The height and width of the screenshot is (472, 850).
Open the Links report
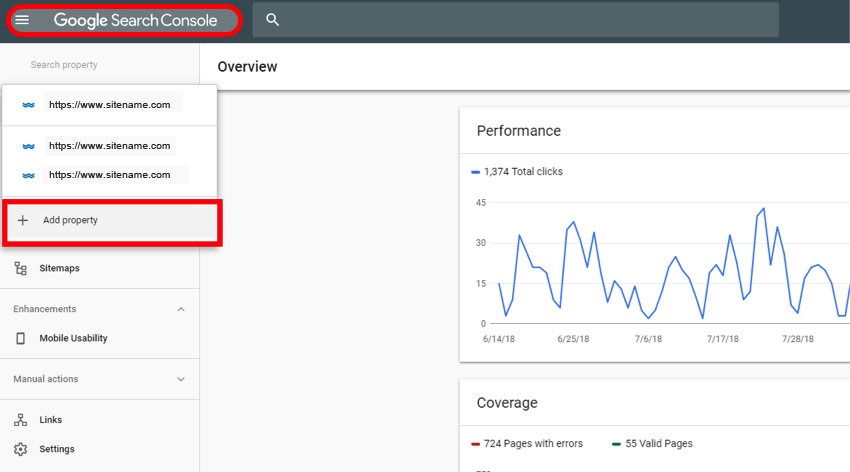click(x=50, y=420)
